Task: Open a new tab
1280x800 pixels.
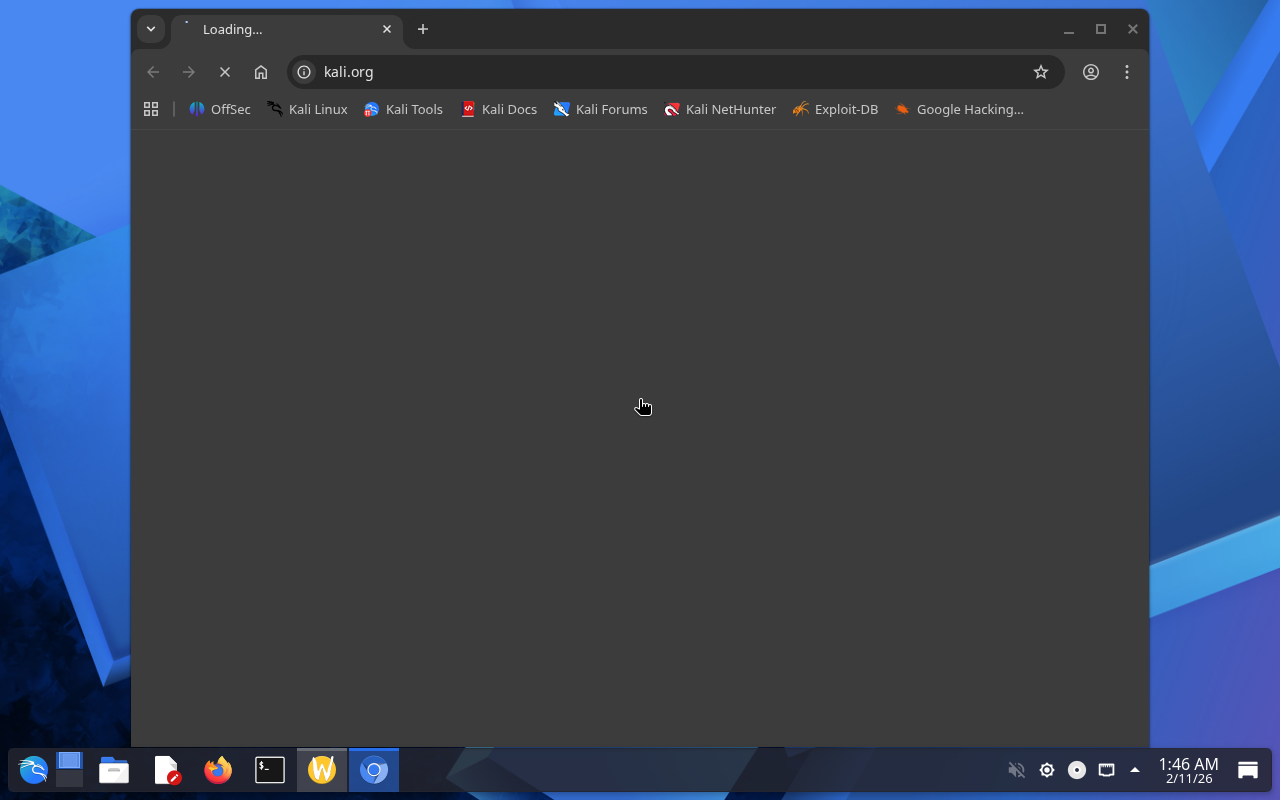Action: pos(423,29)
